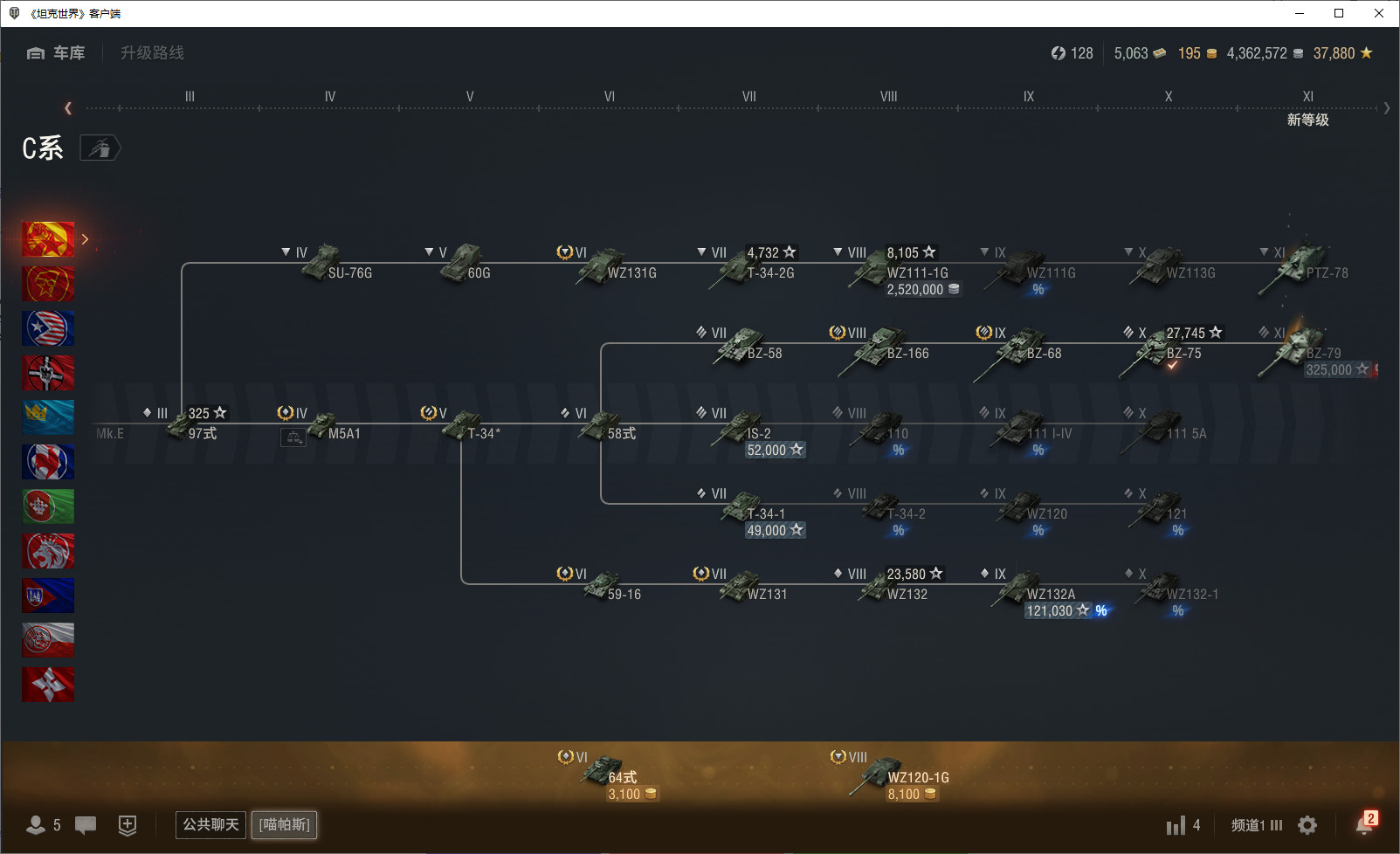Select the France rooster nation flag
Viewport: 1400px width, 854px height.
[x=48, y=462]
